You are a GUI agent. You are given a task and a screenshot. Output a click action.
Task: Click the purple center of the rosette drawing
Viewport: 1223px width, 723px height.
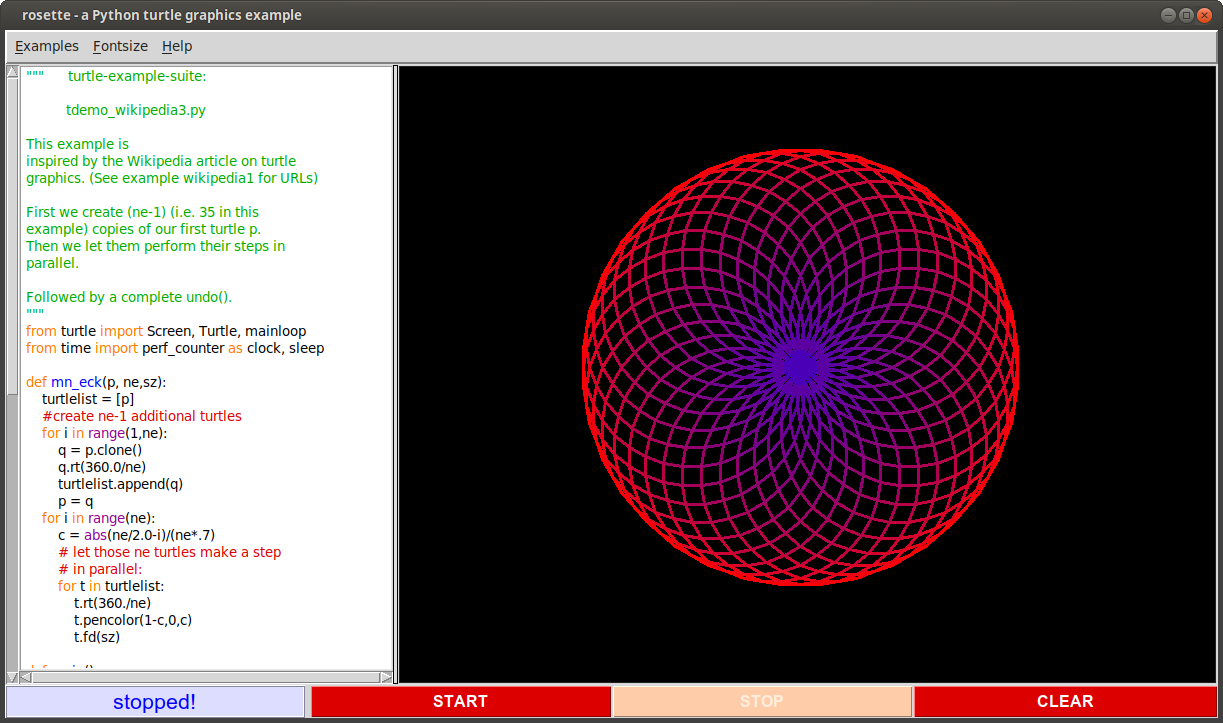(800, 368)
